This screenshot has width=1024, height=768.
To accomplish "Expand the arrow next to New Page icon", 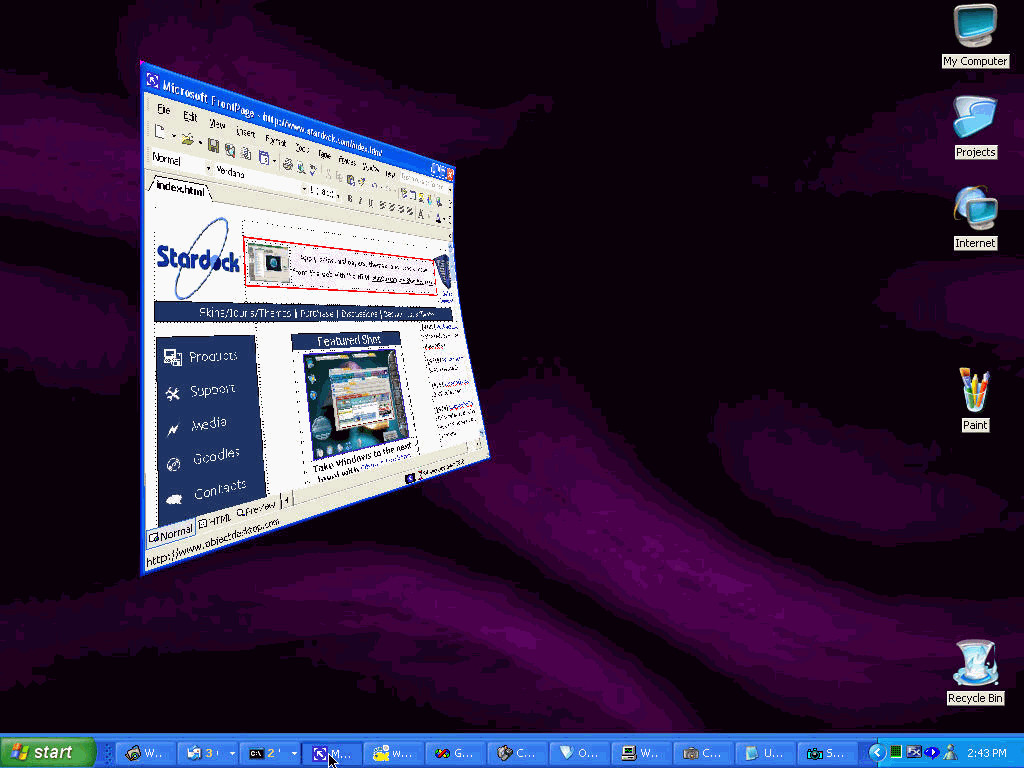I will pyautogui.click(x=174, y=135).
